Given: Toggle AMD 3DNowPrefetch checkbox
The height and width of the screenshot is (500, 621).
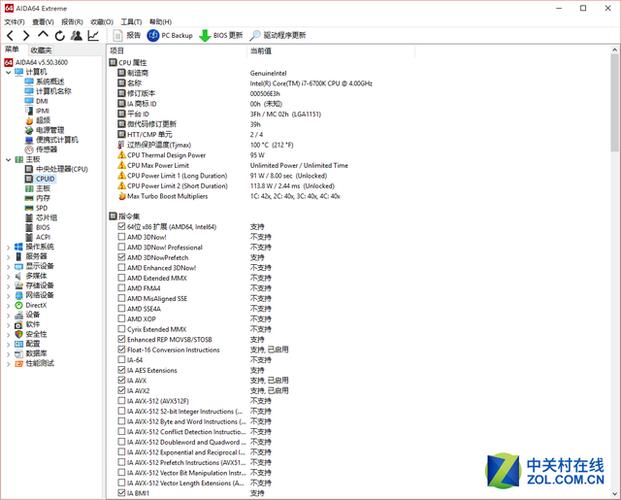Looking at the screenshot, I should click(122, 257).
